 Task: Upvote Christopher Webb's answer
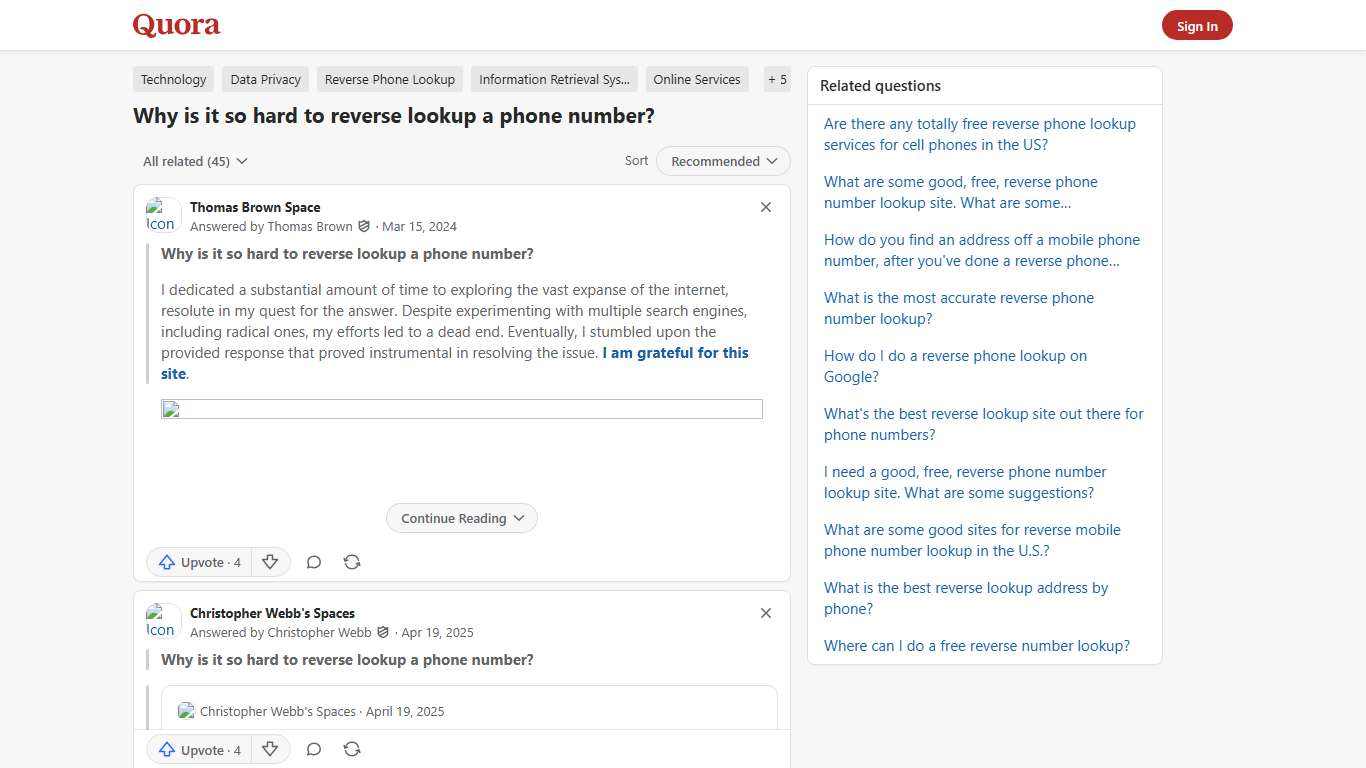[199, 749]
